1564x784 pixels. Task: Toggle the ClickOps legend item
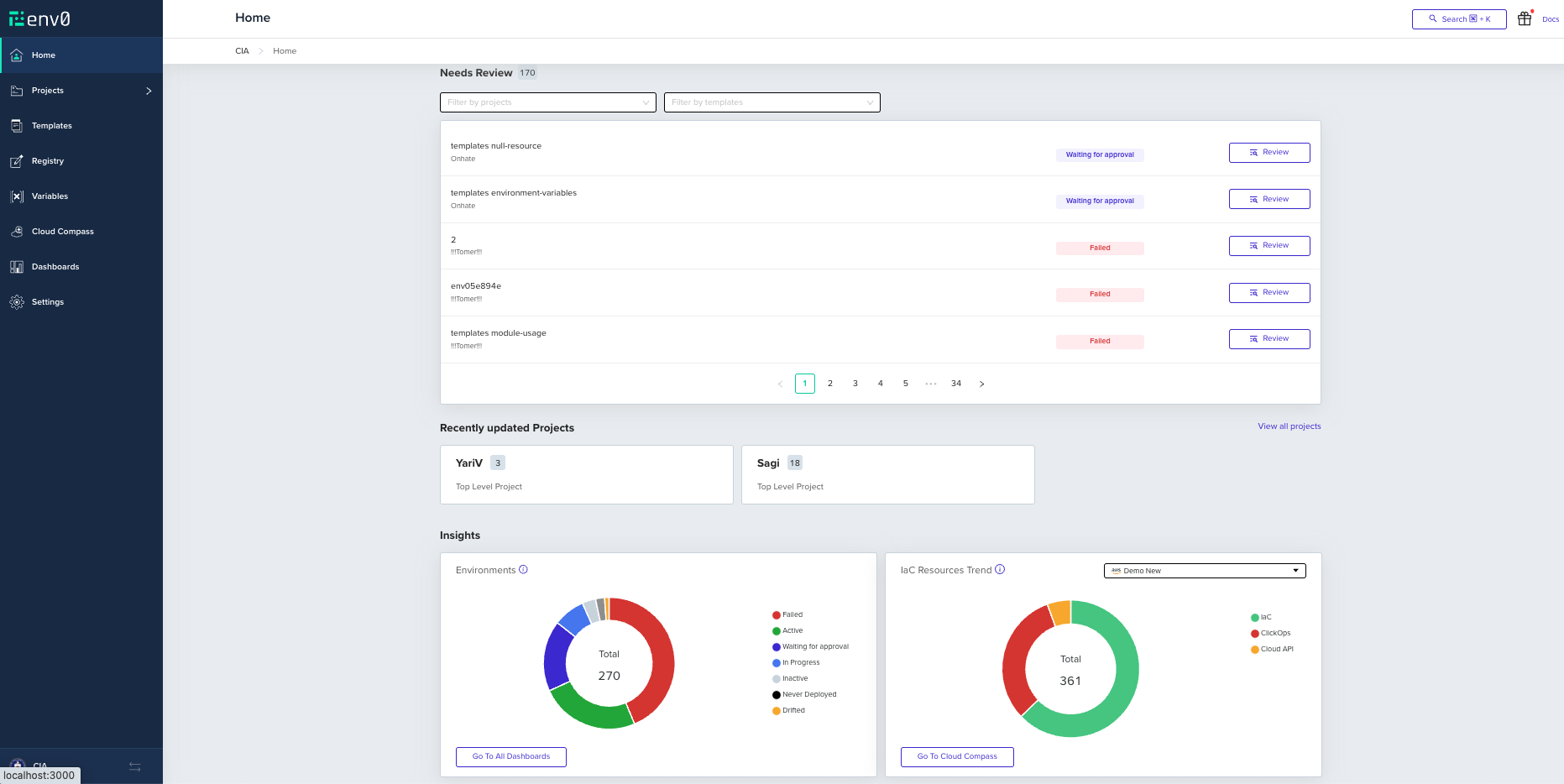[x=1270, y=633]
